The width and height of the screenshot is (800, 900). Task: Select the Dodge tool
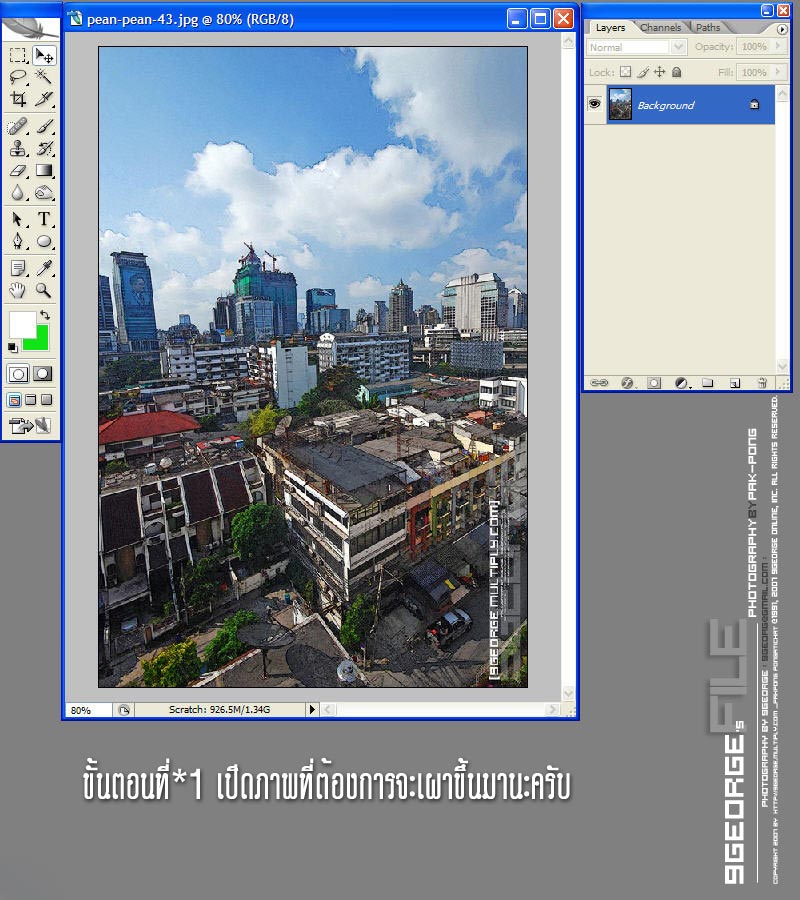tap(44, 193)
